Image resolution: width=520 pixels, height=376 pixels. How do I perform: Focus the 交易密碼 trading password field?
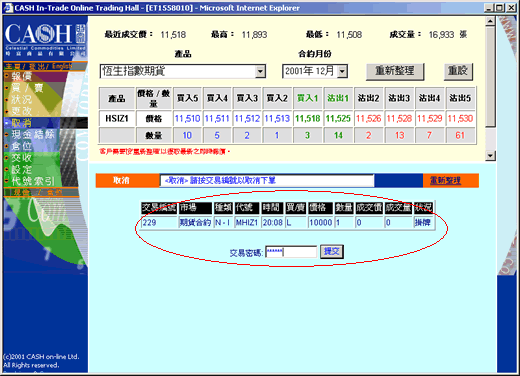coord(291,252)
